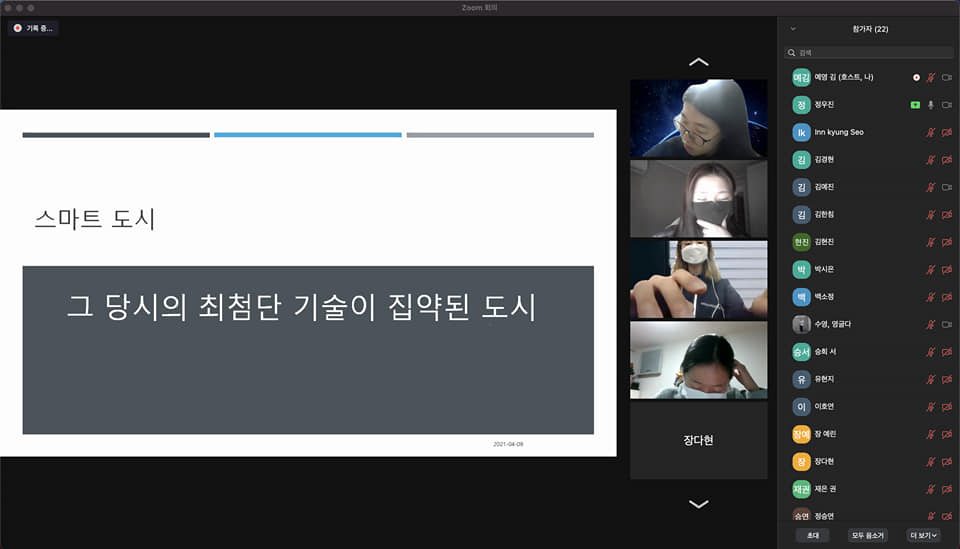Click the 초대 (Invite) button
This screenshot has width=960, height=549.
point(812,536)
